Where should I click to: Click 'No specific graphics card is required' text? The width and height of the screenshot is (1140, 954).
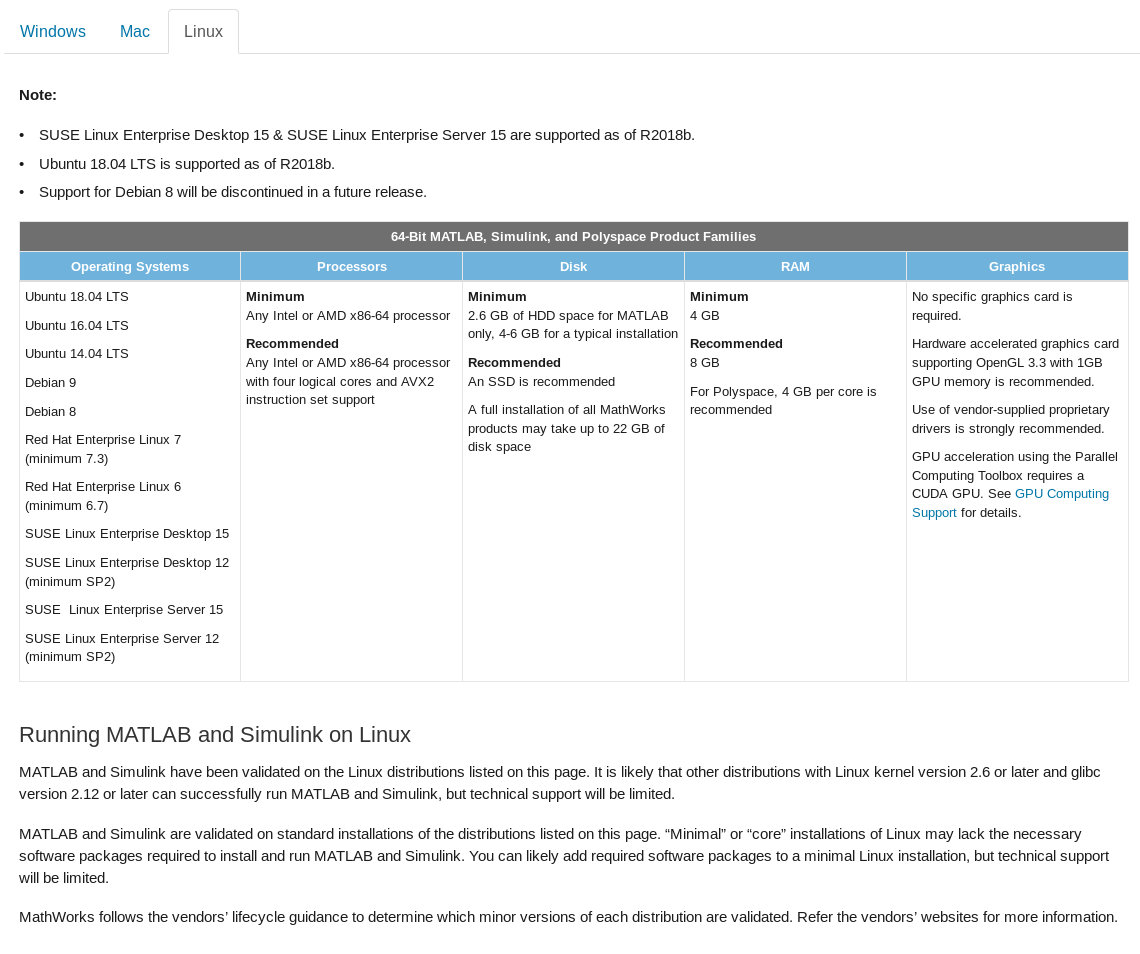coord(992,306)
